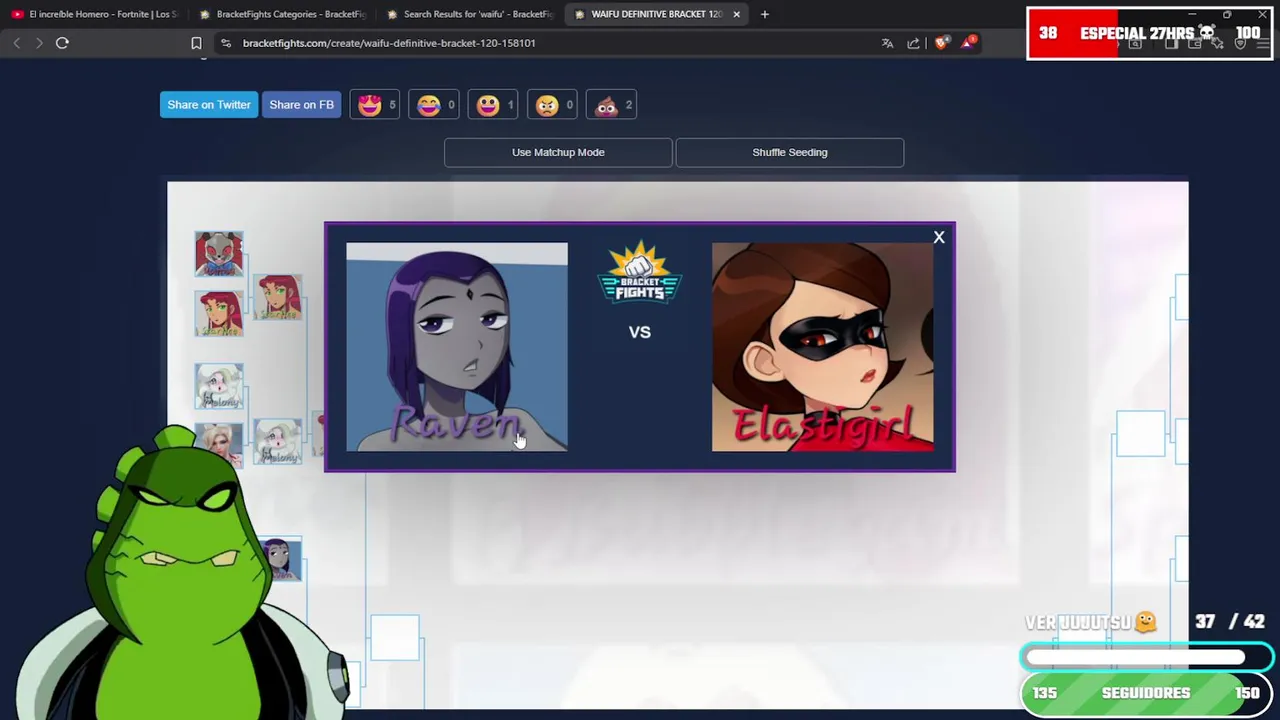React with angry emoji
Viewport: 1280px width, 720px height.
point(552,105)
